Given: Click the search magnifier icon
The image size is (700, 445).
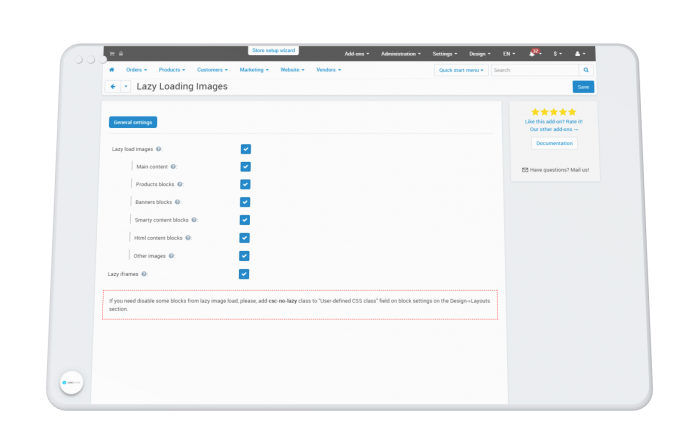Looking at the screenshot, I should click(586, 70).
